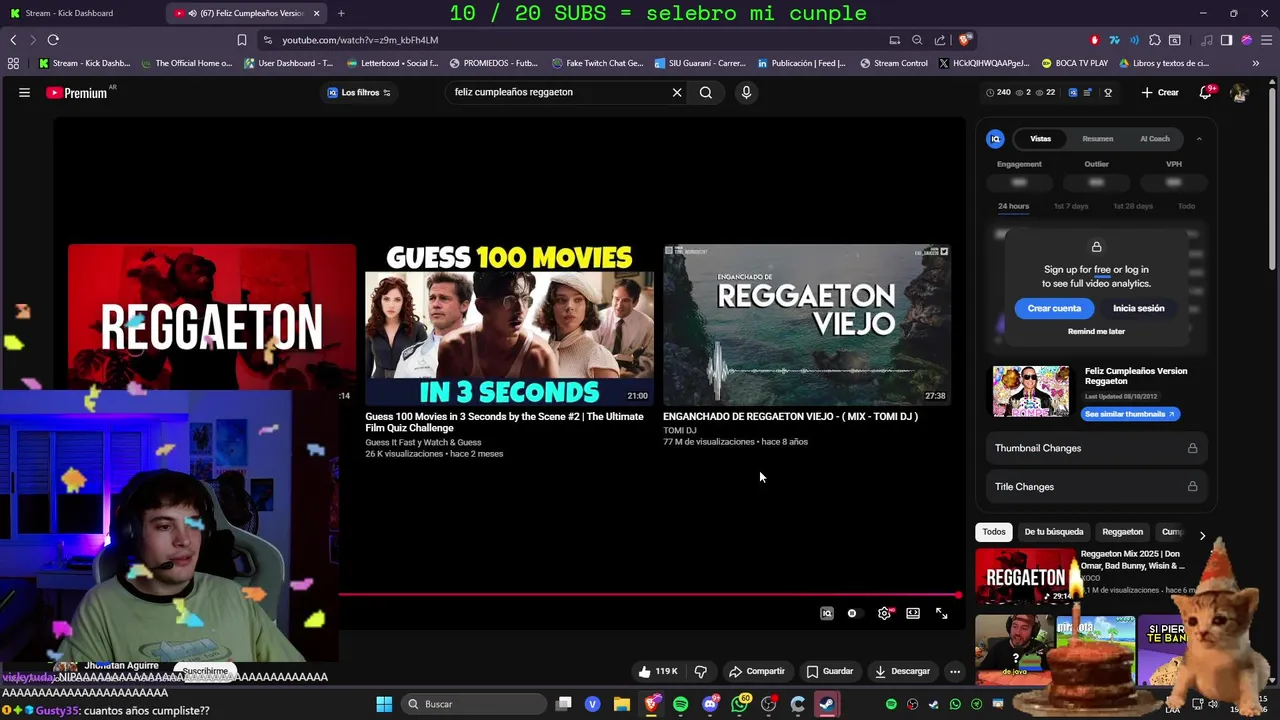Click the Crear button
The image size is (1280, 720).
coord(1160,92)
